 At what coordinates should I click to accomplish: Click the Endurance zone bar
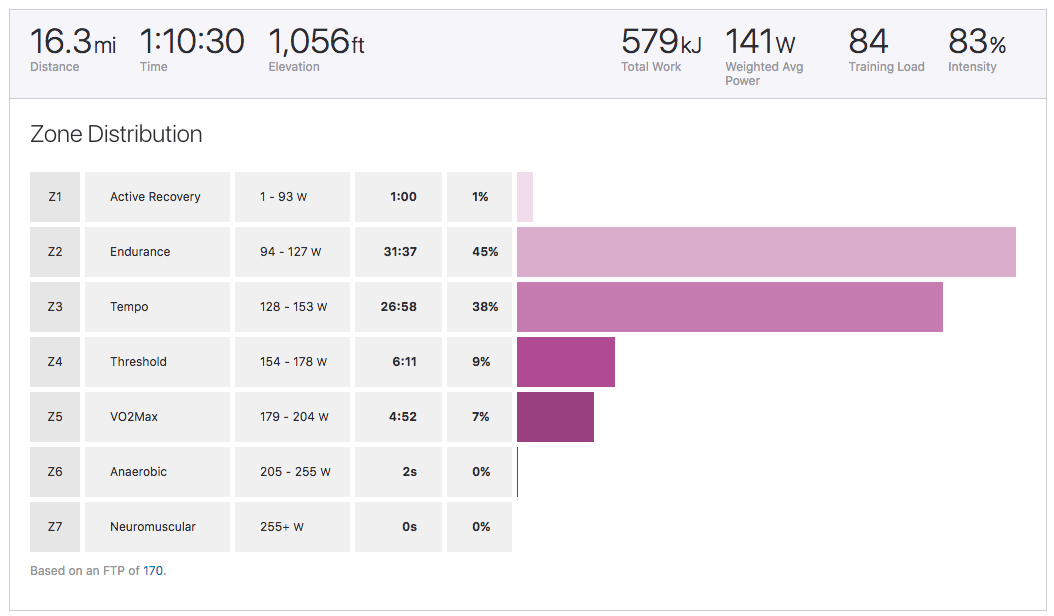point(766,252)
